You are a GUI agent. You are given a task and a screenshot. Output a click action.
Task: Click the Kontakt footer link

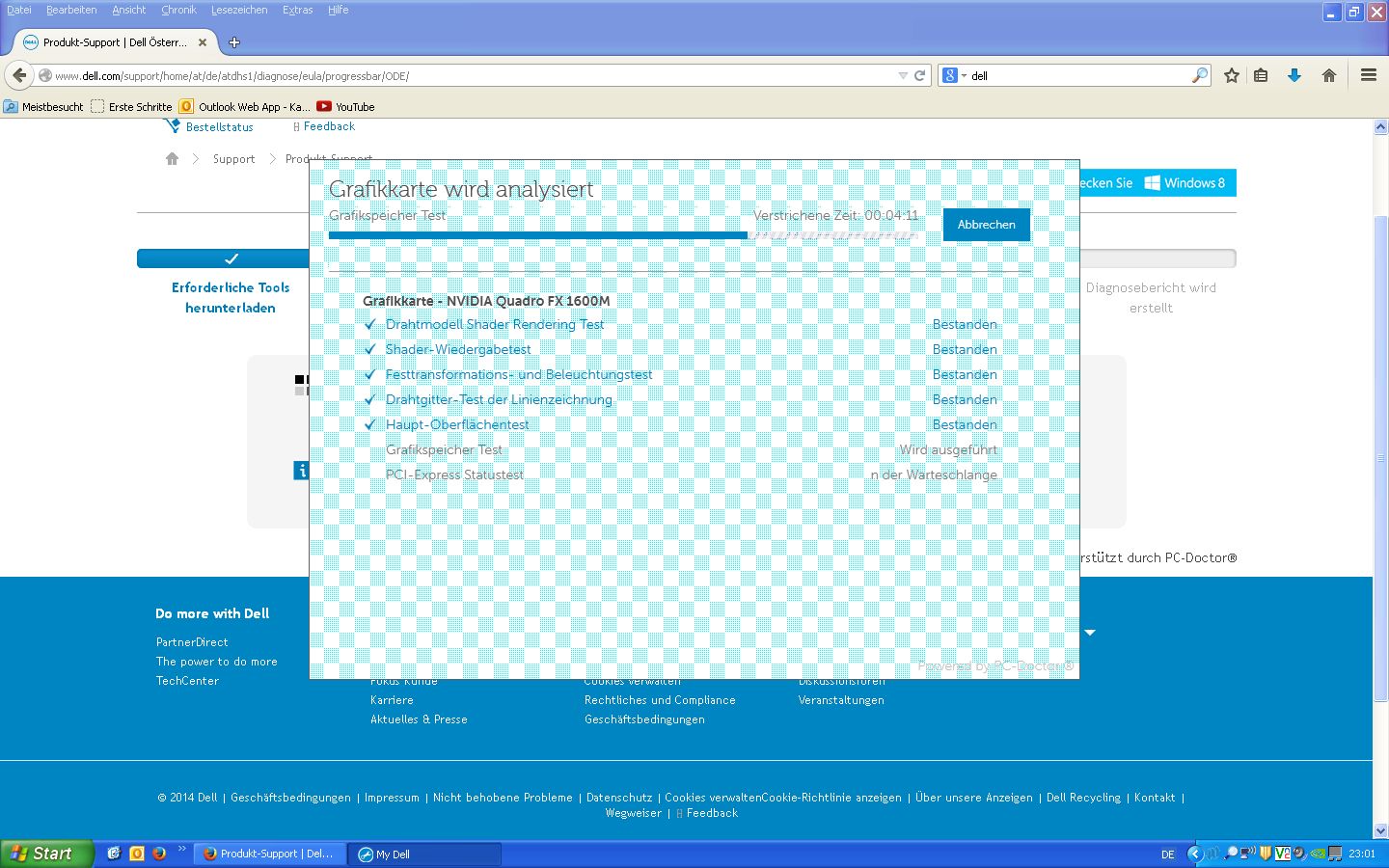pos(1155,798)
